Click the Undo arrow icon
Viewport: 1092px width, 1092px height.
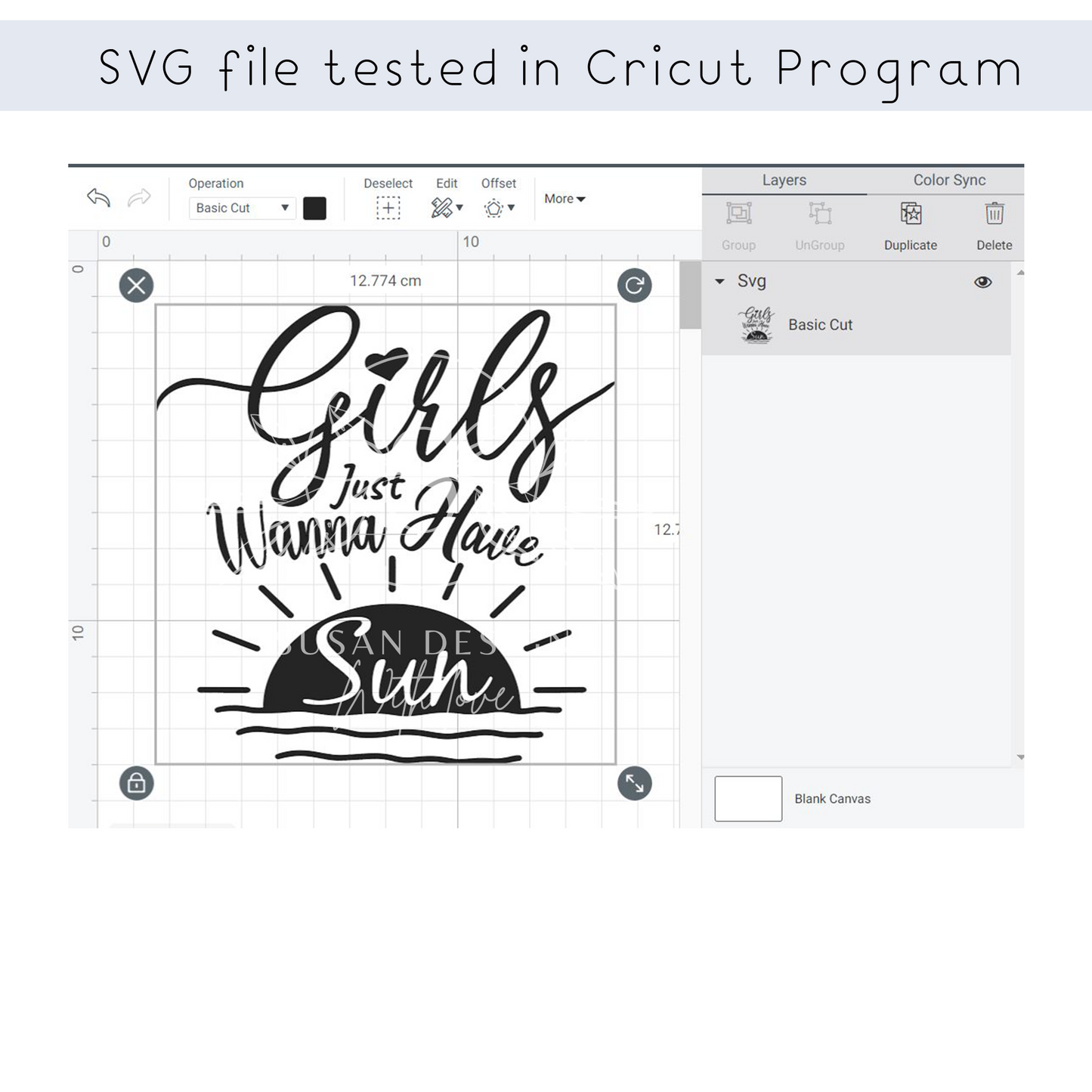[x=99, y=198]
